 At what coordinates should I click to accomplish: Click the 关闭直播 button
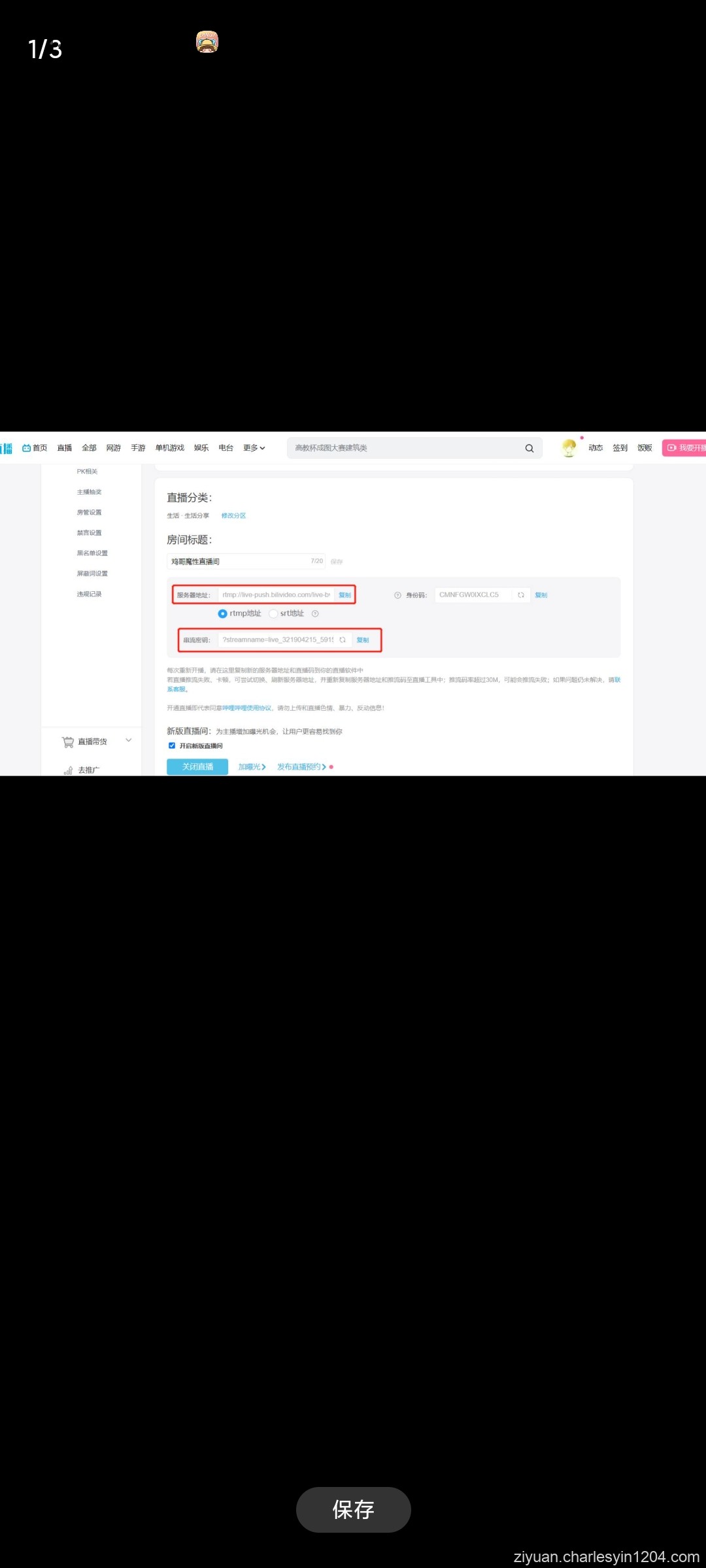click(x=197, y=767)
